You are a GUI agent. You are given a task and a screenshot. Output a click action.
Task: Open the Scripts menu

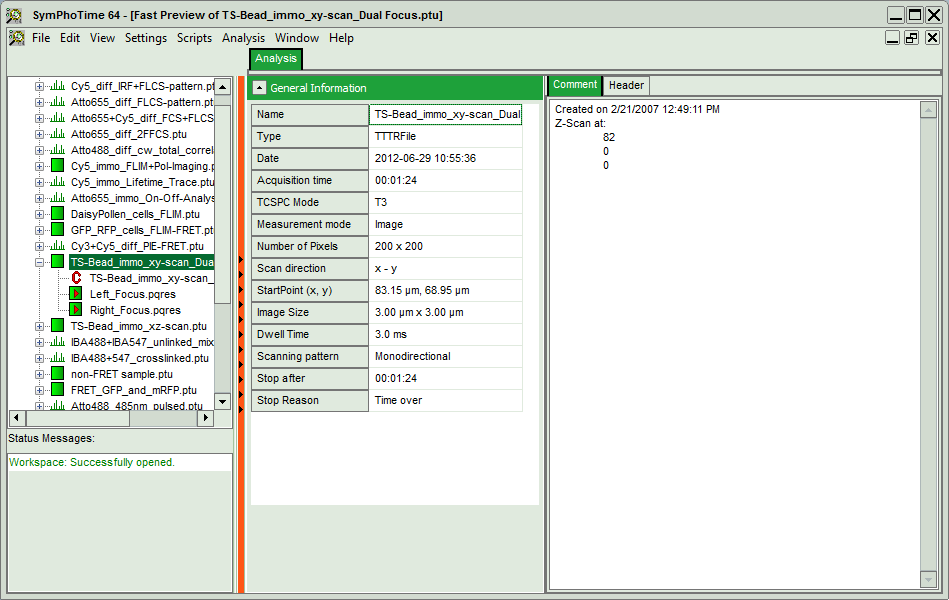(x=194, y=38)
